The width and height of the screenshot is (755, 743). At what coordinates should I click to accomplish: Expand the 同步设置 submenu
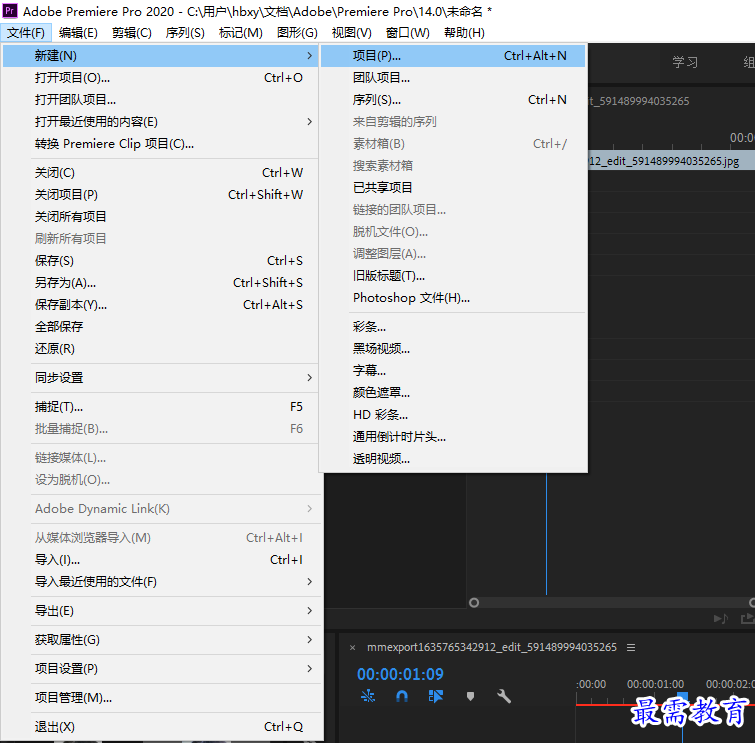click(x=160, y=378)
